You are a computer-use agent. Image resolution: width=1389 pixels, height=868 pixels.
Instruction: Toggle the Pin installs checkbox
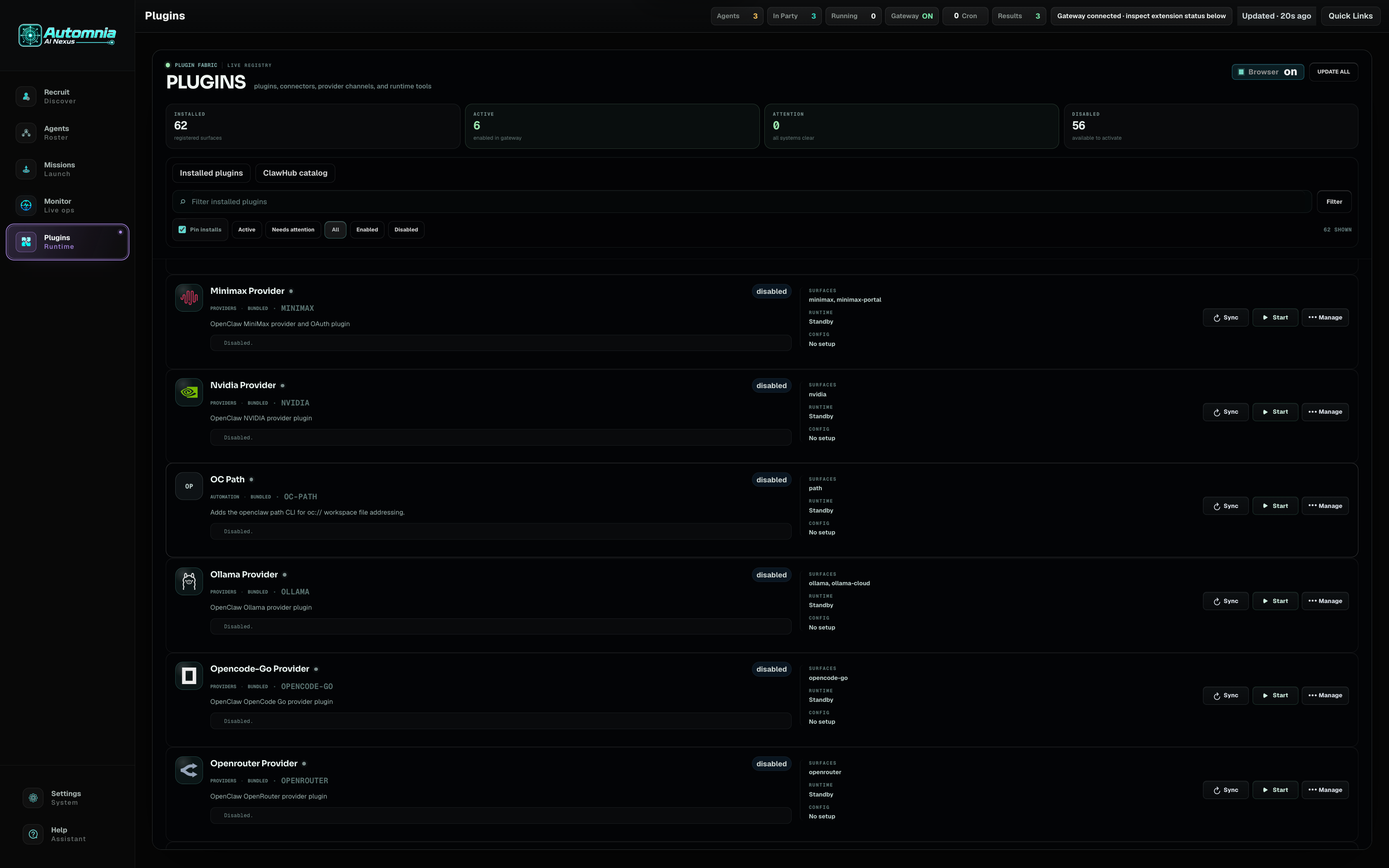click(x=183, y=230)
